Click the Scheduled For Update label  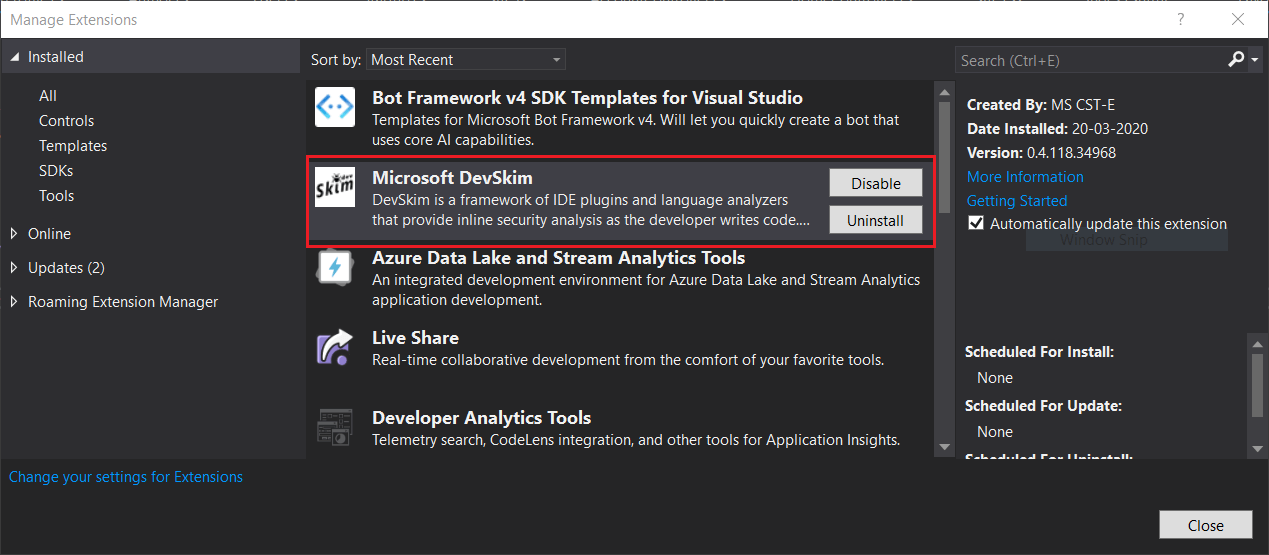tap(1043, 406)
